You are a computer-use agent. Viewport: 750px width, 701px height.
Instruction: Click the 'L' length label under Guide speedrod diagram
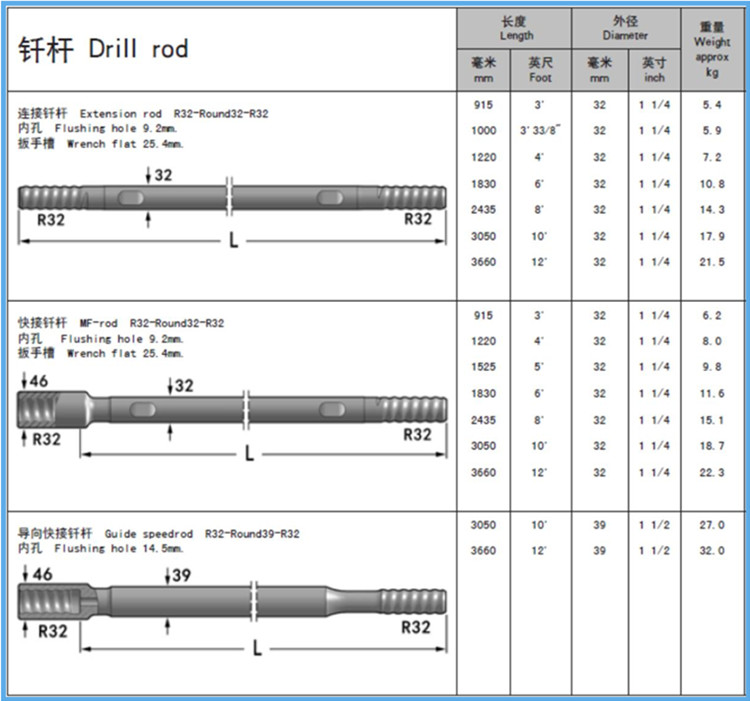(x=257, y=648)
